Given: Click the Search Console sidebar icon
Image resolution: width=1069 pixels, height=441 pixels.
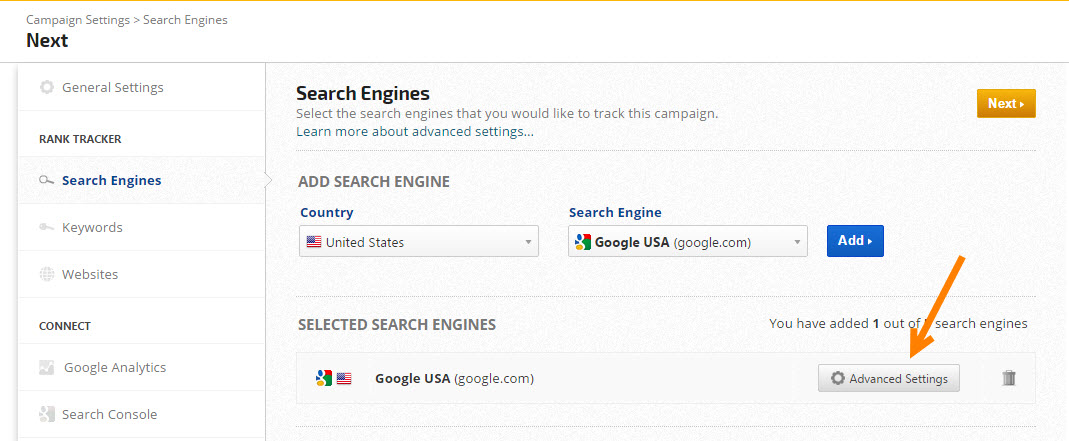Looking at the screenshot, I should (46, 414).
